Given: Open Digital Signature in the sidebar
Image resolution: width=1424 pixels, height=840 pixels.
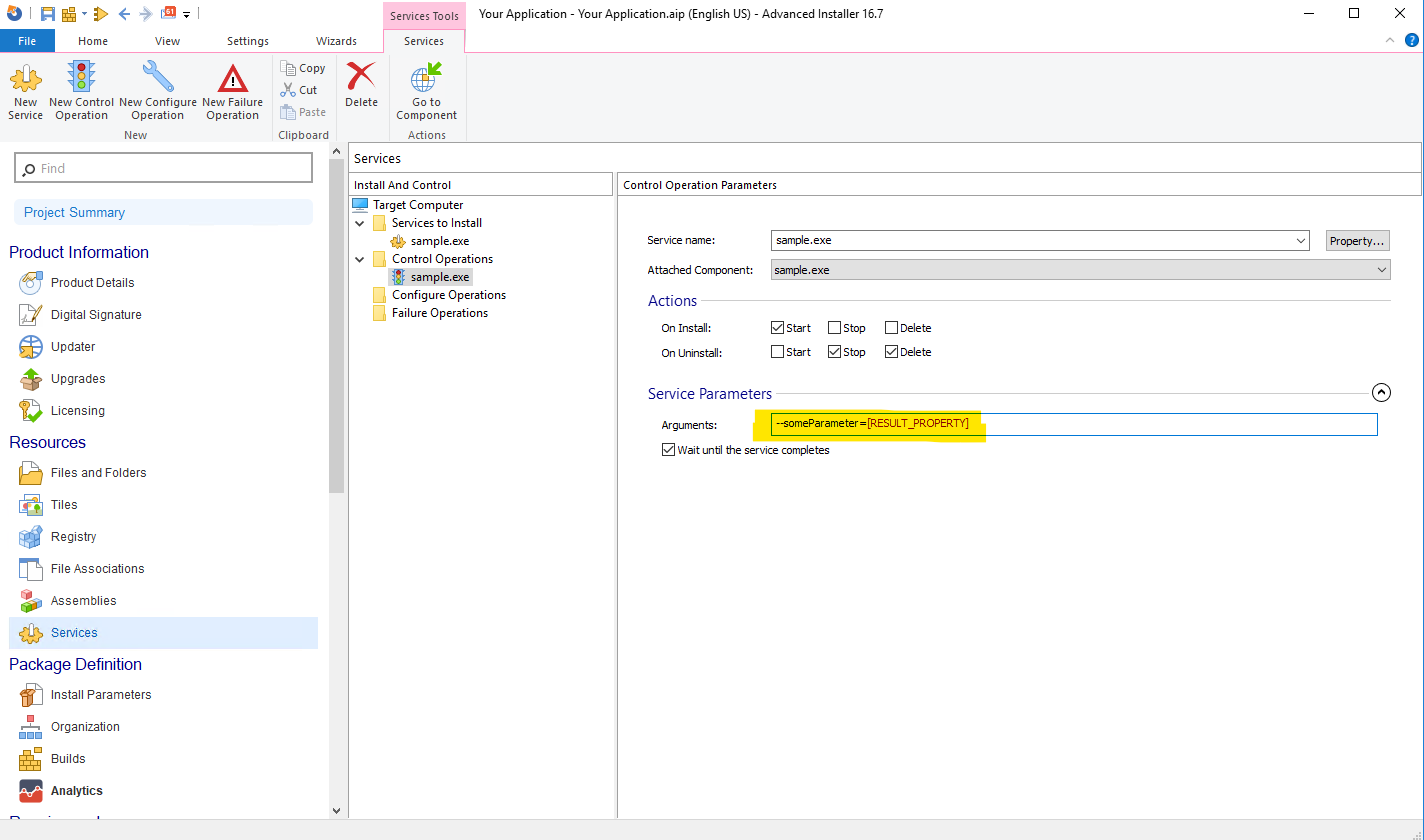Looking at the screenshot, I should coord(95,315).
